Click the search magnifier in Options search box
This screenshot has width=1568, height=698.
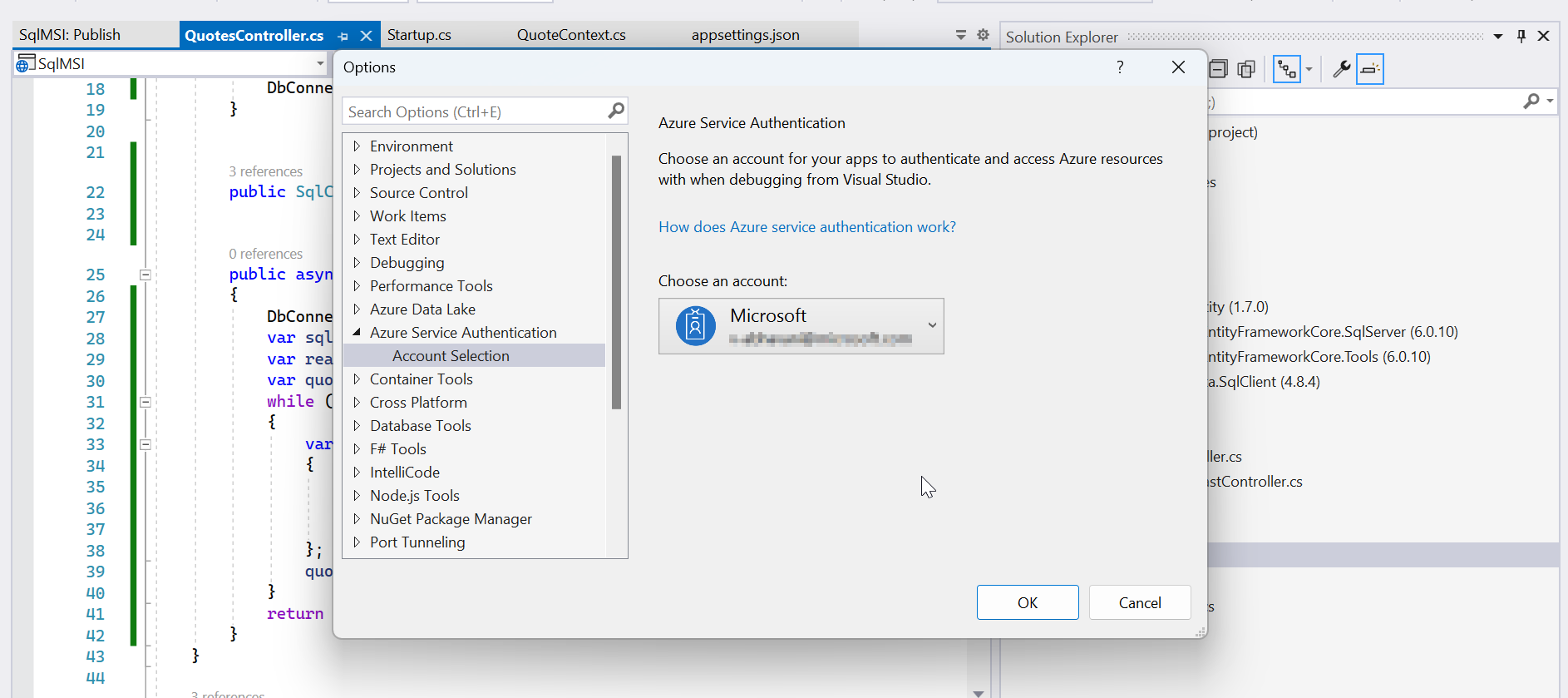[x=616, y=111]
